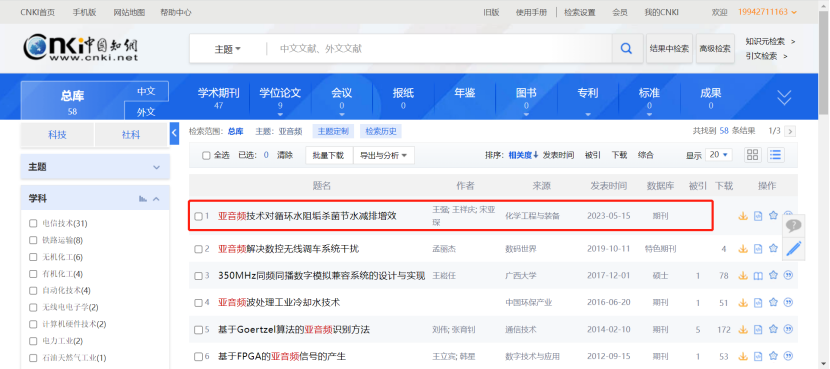830x369 pixels.
Task: Click the search keyword input field
Action: 439,49
